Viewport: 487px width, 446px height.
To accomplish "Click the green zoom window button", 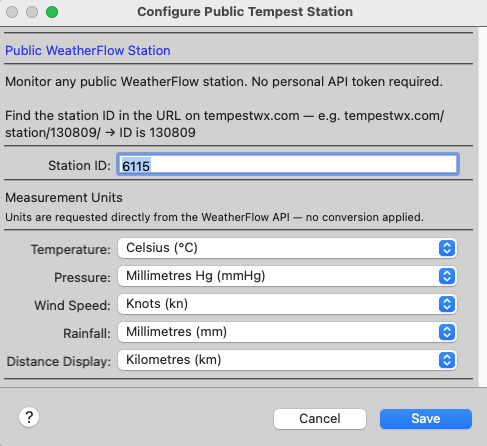I will click(x=52, y=12).
